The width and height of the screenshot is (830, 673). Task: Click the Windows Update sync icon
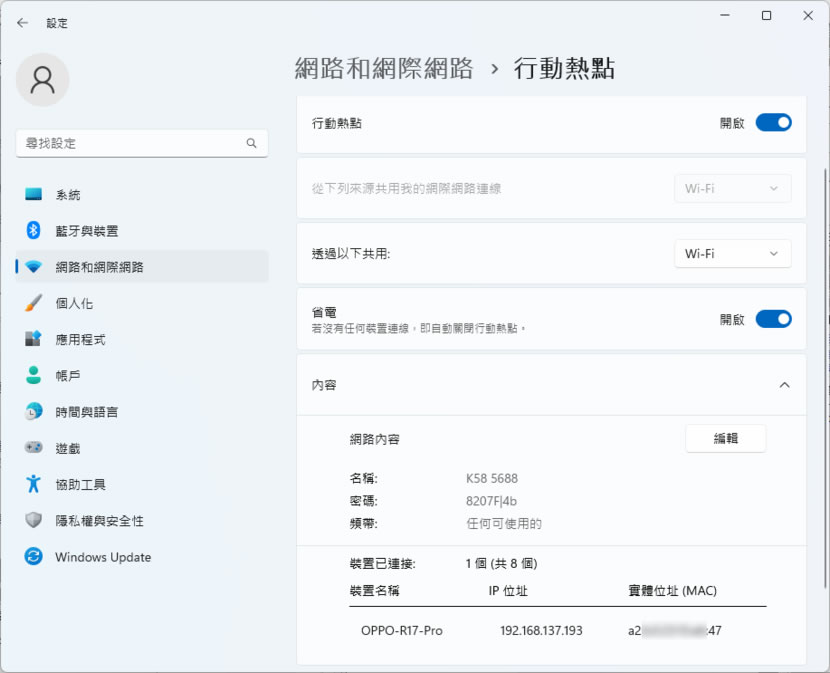pos(33,557)
